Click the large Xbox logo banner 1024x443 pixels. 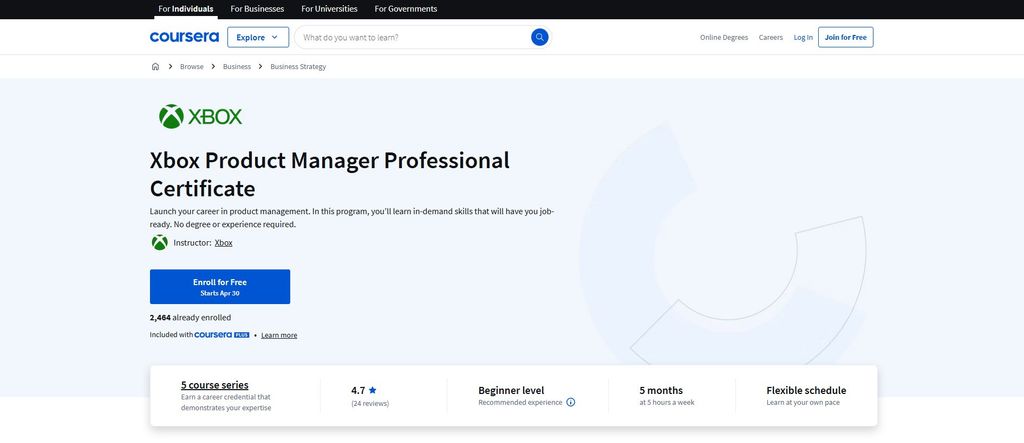point(200,116)
